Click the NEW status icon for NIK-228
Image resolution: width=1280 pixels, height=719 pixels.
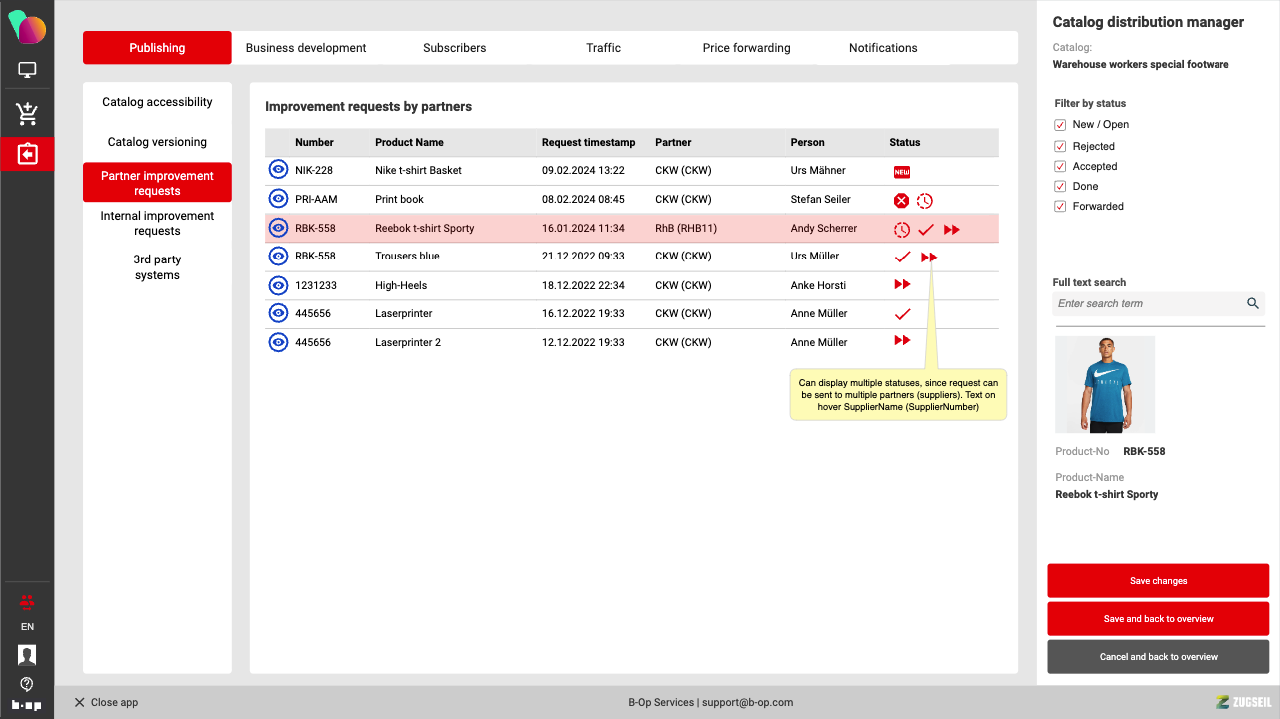[902, 172]
